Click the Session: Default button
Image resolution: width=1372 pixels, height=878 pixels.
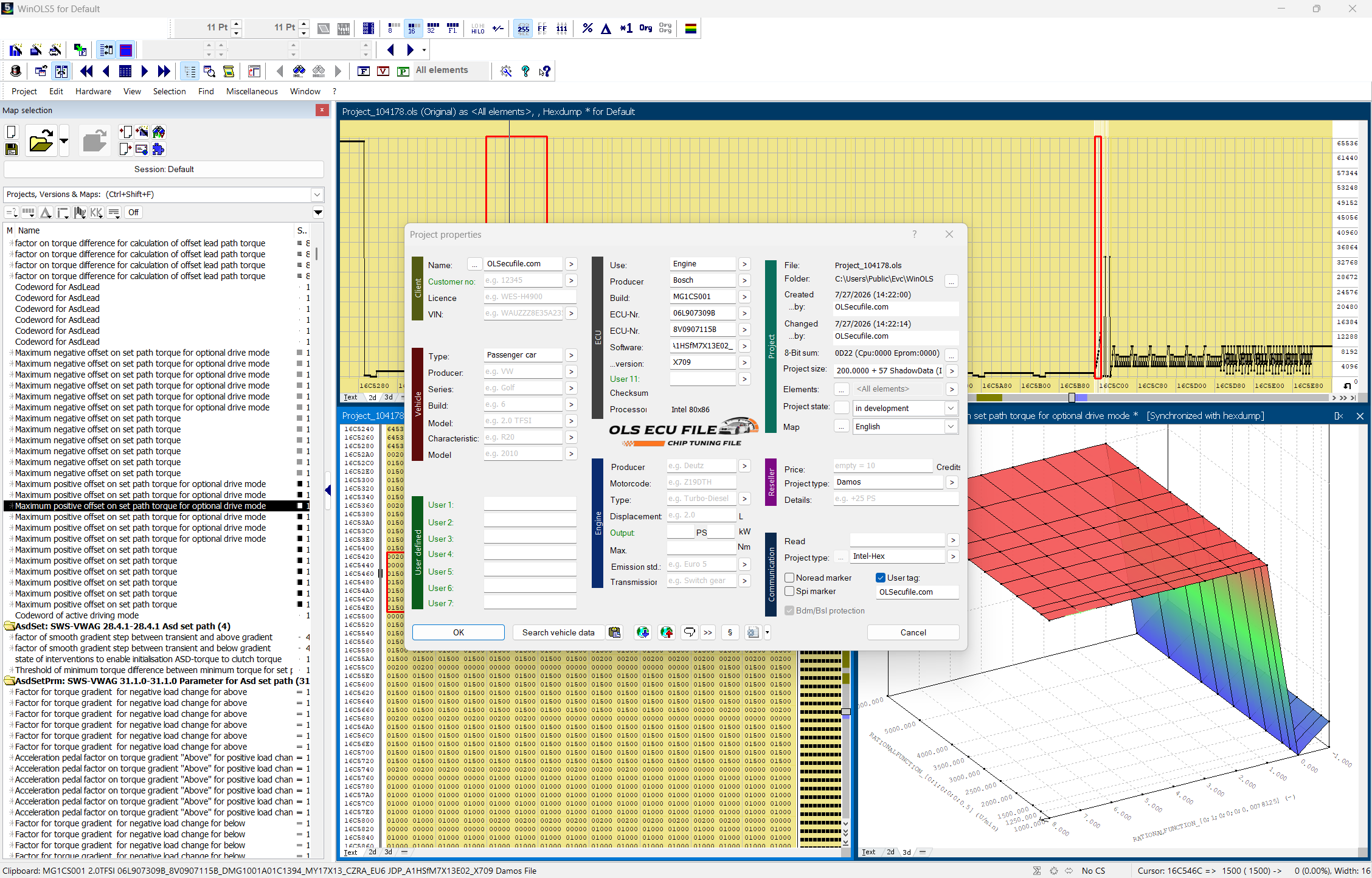[164, 169]
